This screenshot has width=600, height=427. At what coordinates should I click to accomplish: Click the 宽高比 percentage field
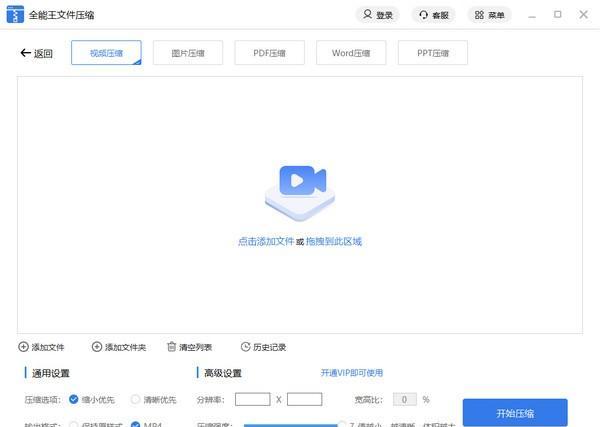point(405,399)
